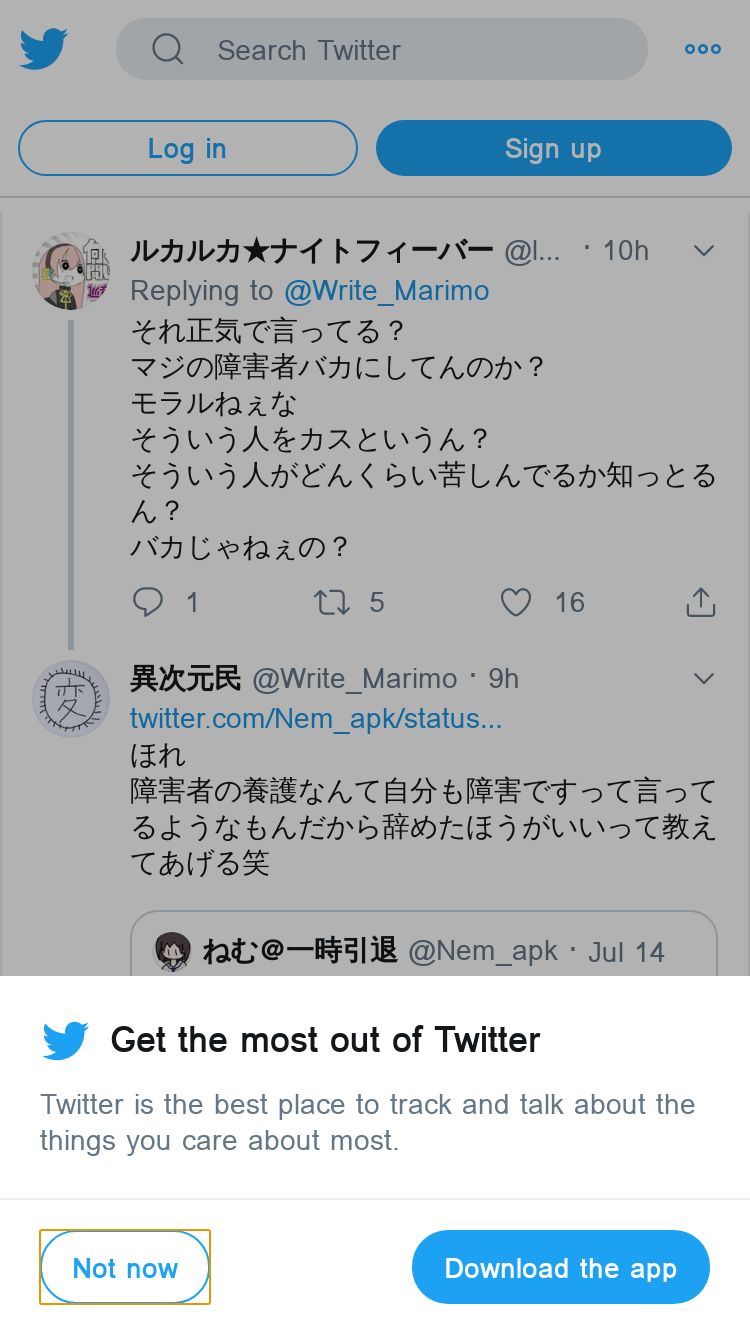Viewport: 750px width, 1334px height.
Task: Click the Log in button
Action: pos(188,148)
